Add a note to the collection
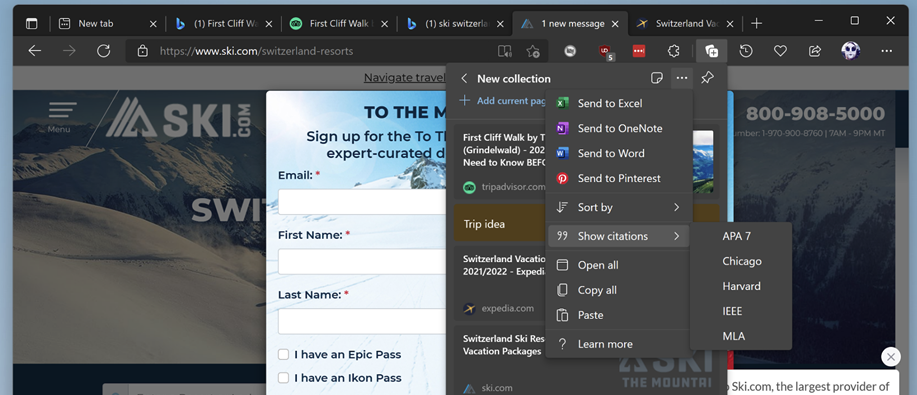The image size is (917, 395). (x=656, y=78)
